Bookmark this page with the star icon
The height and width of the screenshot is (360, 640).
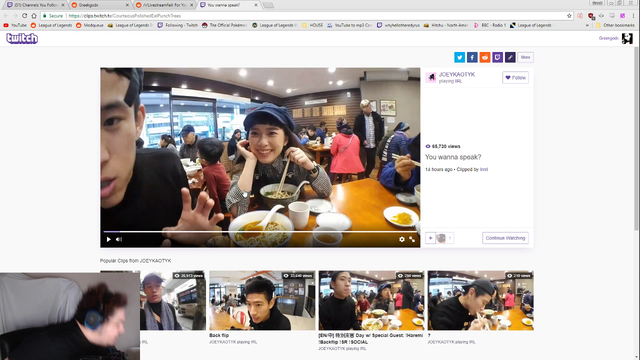569,16
